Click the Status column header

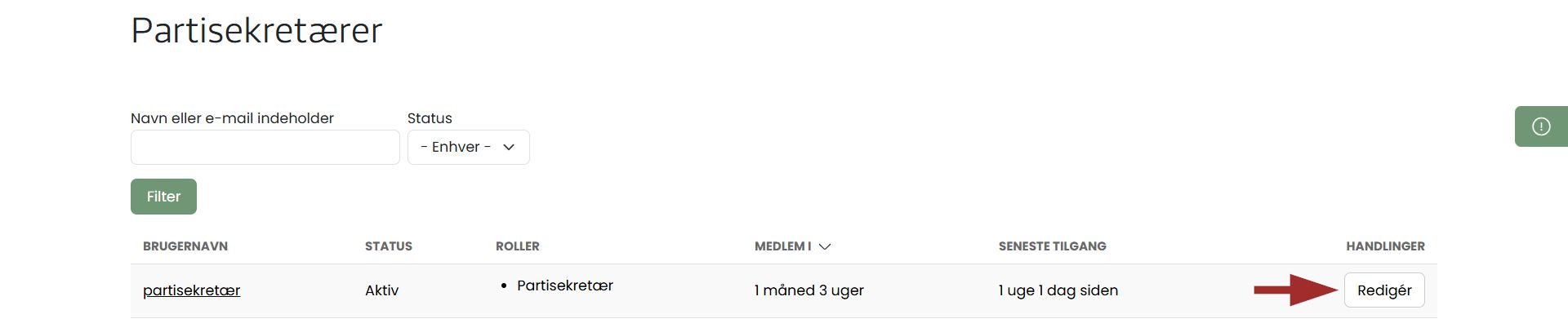click(388, 246)
